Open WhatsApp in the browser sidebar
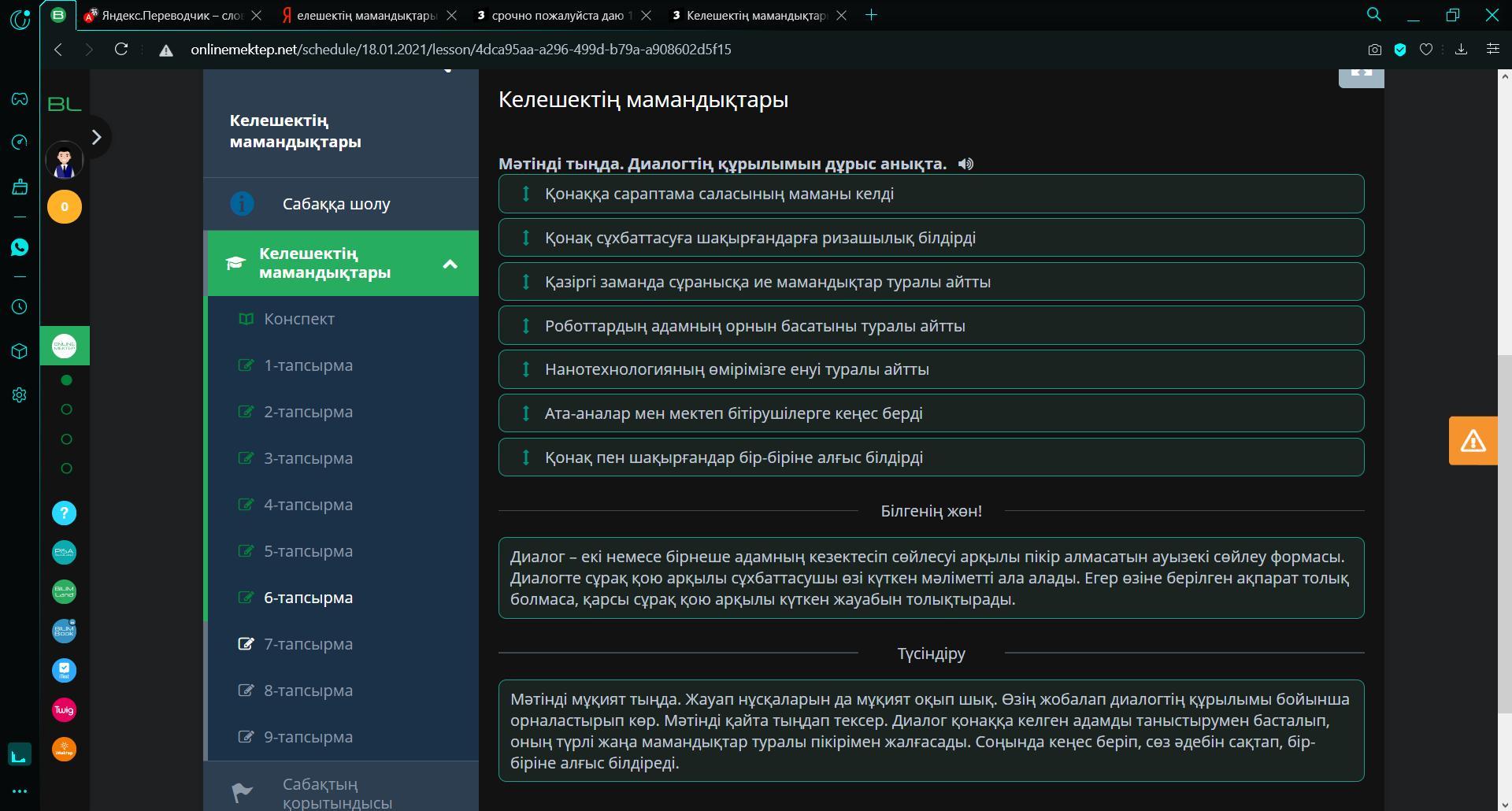This screenshot has width=1512, height=811. pos(20,247)
